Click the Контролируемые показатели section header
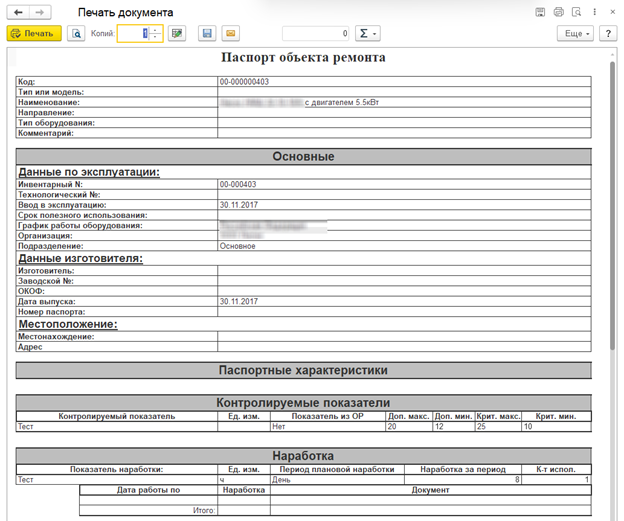This screenshot has width=624, height=521. [303, 403]
